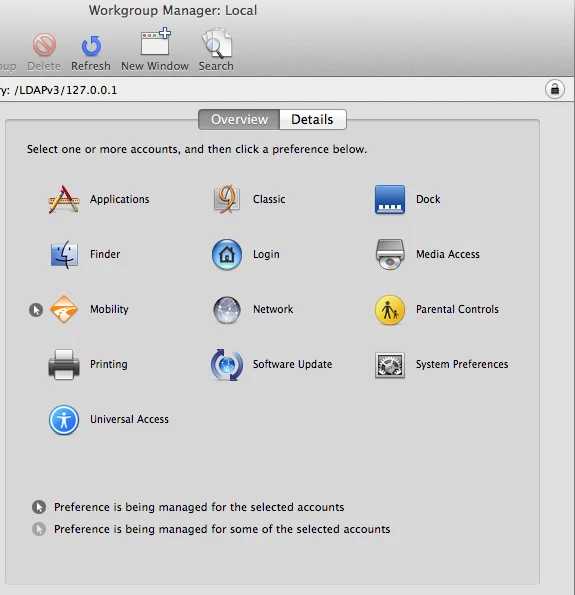Click the Search toolbar icon

pyautogui.click(x=216, y=43)
